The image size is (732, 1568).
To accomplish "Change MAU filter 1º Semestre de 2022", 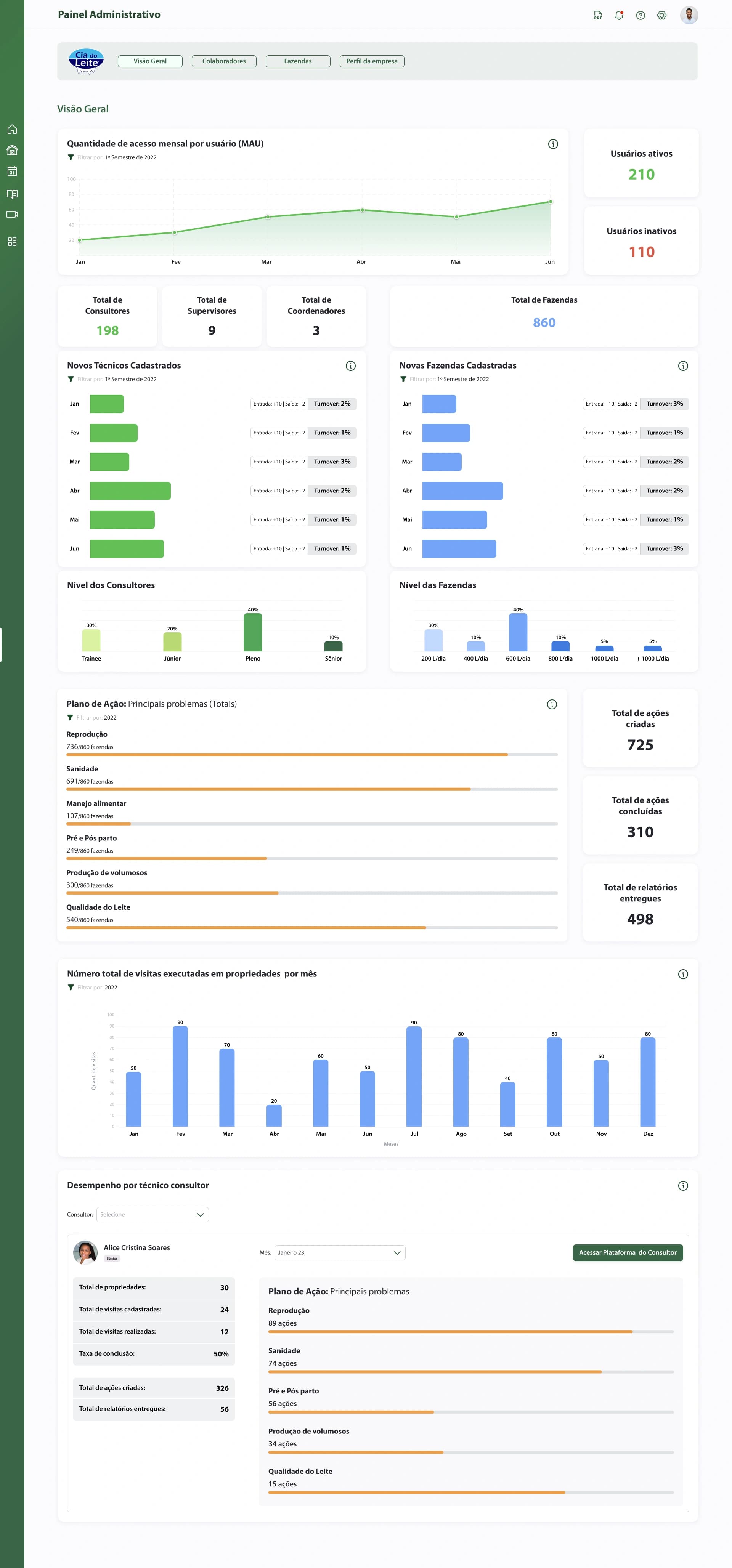I will 130,158.
